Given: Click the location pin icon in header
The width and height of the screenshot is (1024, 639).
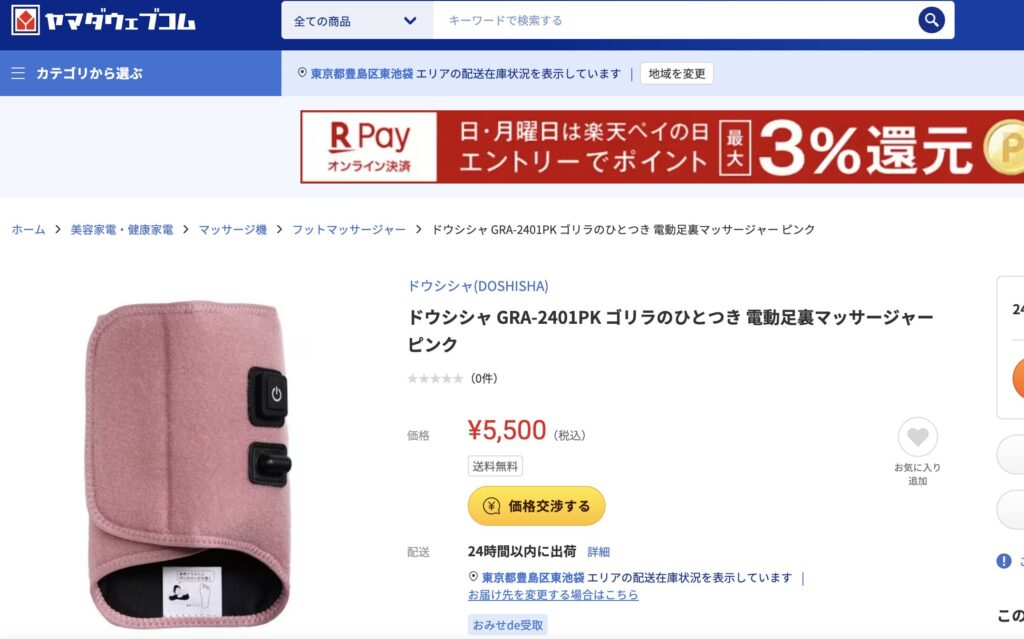Looking at the screenshot, I should [x=302, y=73].
